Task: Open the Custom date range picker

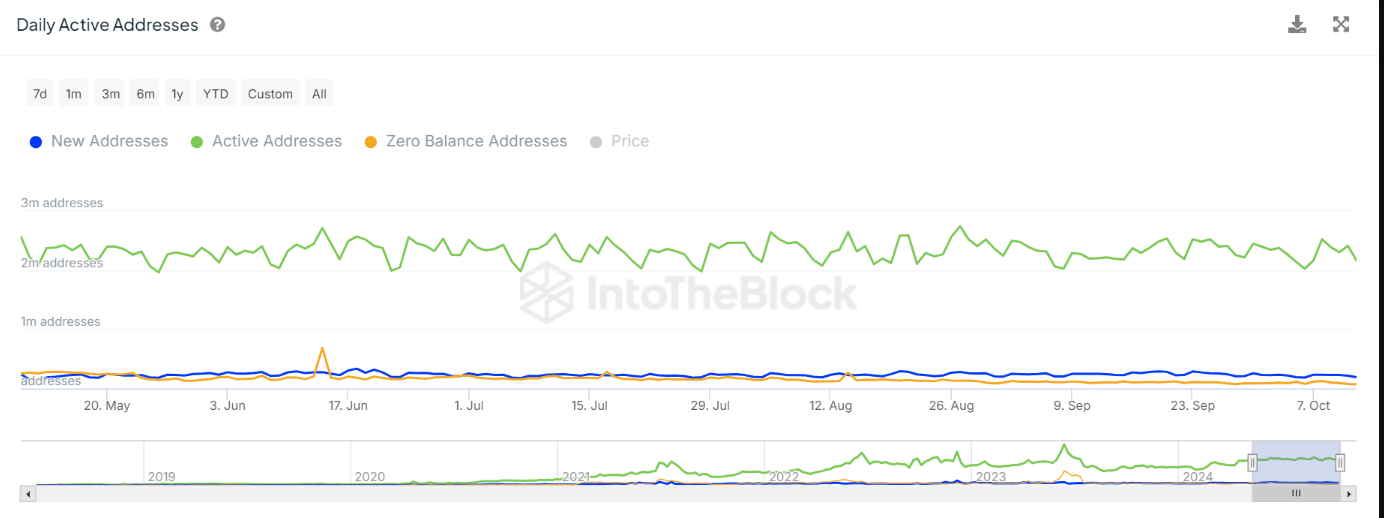Action: tap(270, 94)
